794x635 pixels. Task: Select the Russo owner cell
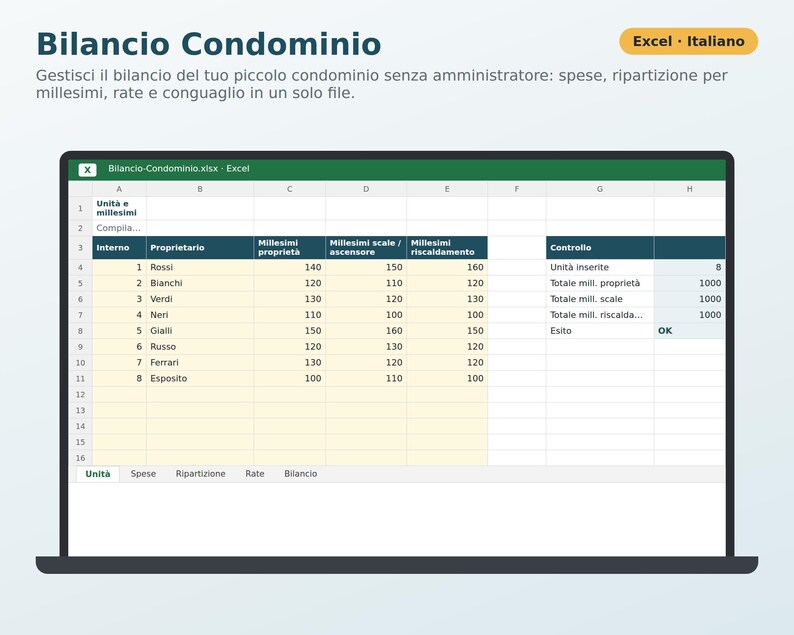pos(200,347)
